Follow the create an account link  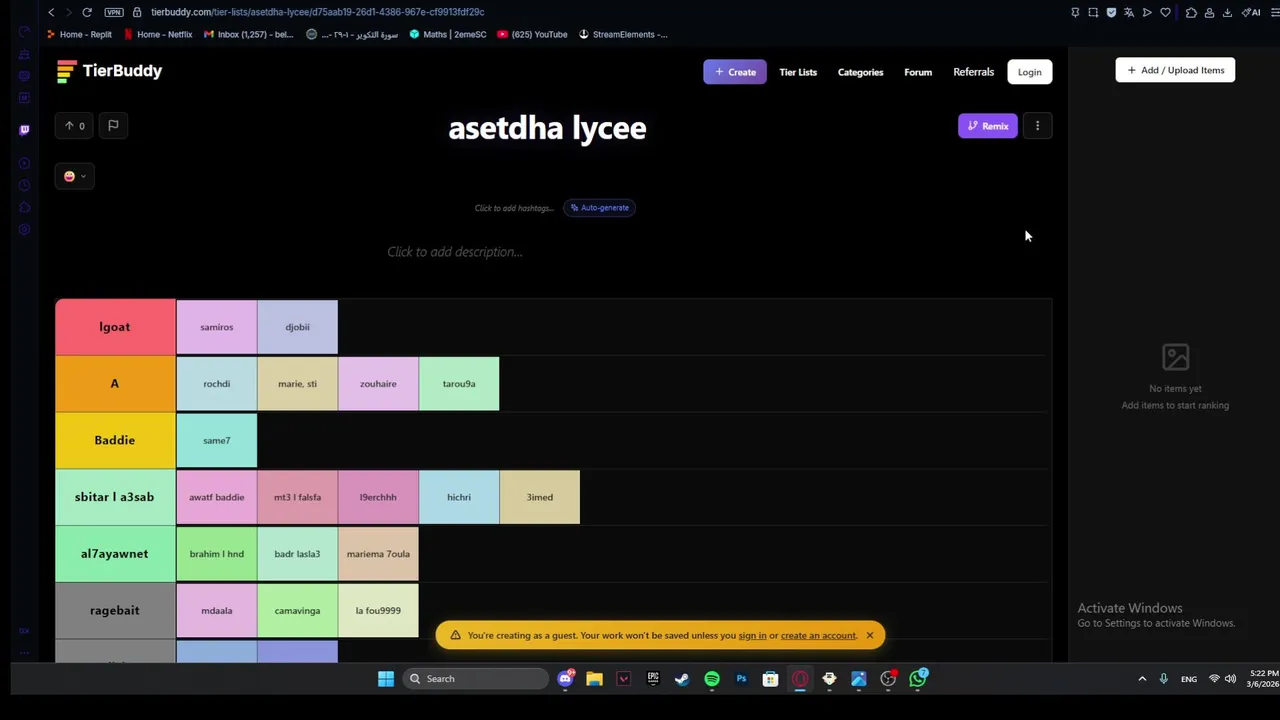pyautogui.click(x=818, y=636)
